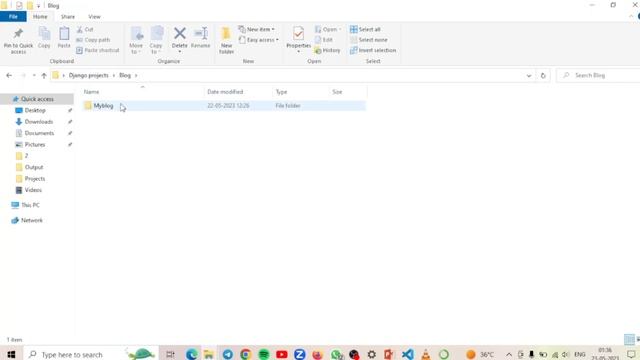This screenshot has width=640, height=360.
Task: Open Downloads in navigation pane
Action: coord(39,122)
